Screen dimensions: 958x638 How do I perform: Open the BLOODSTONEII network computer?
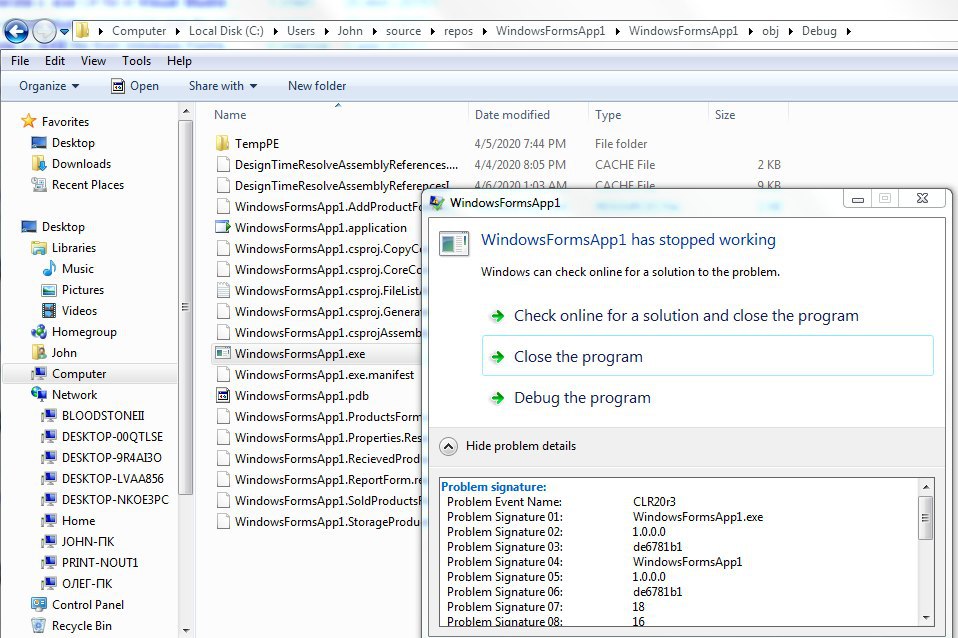click(103, 416)
